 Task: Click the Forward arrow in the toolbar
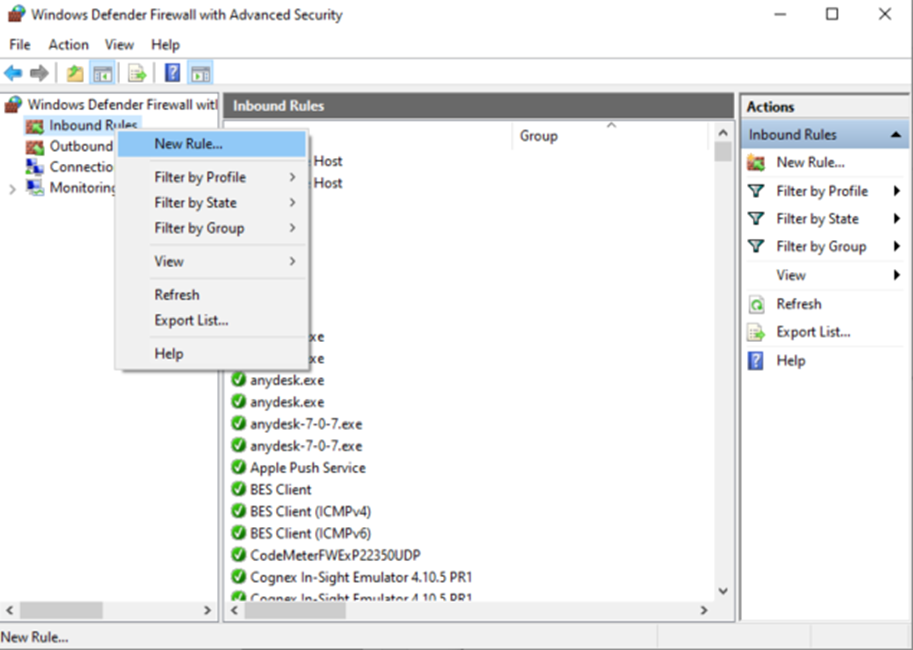[x=39, y=73]
